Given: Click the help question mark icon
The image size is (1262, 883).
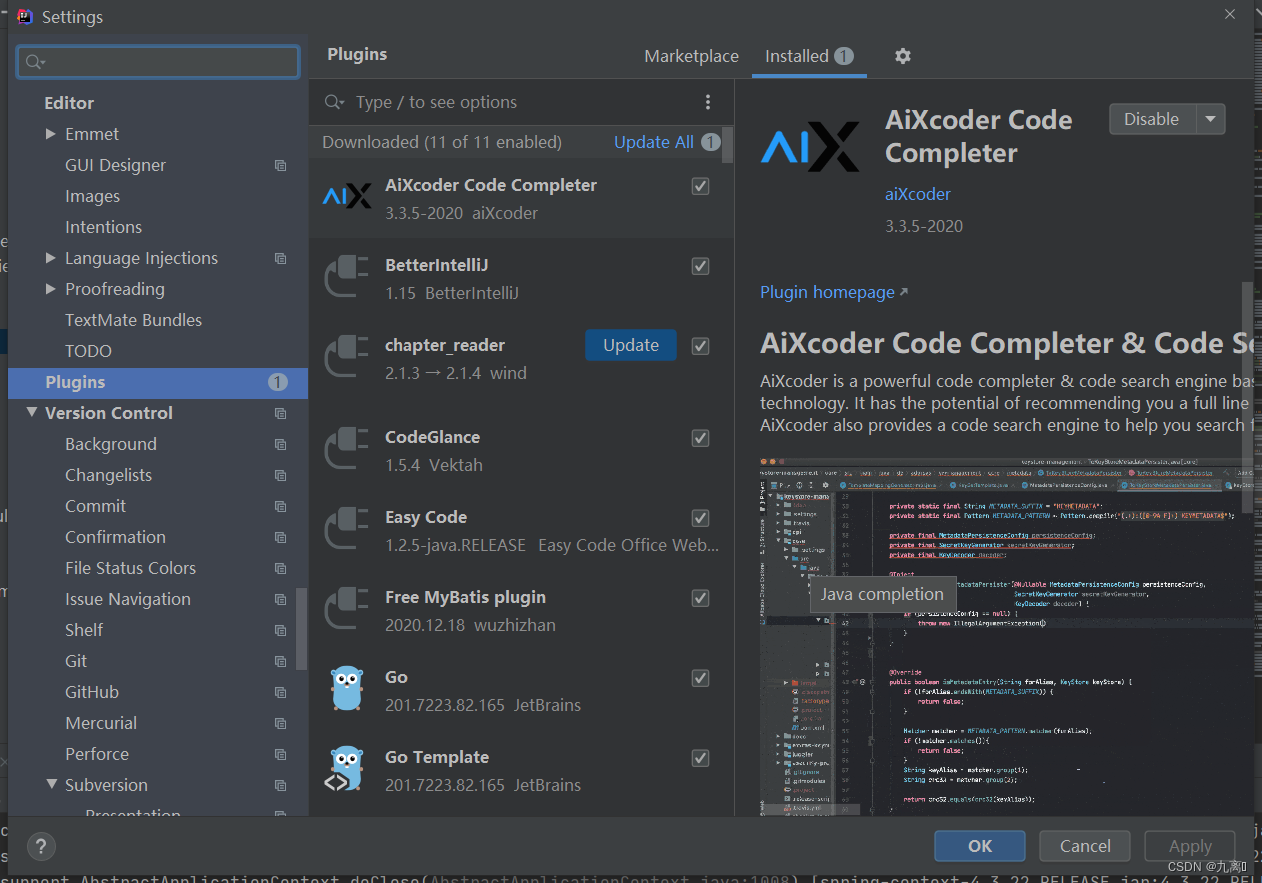Looking at the screenshot, I should point(41,846).
